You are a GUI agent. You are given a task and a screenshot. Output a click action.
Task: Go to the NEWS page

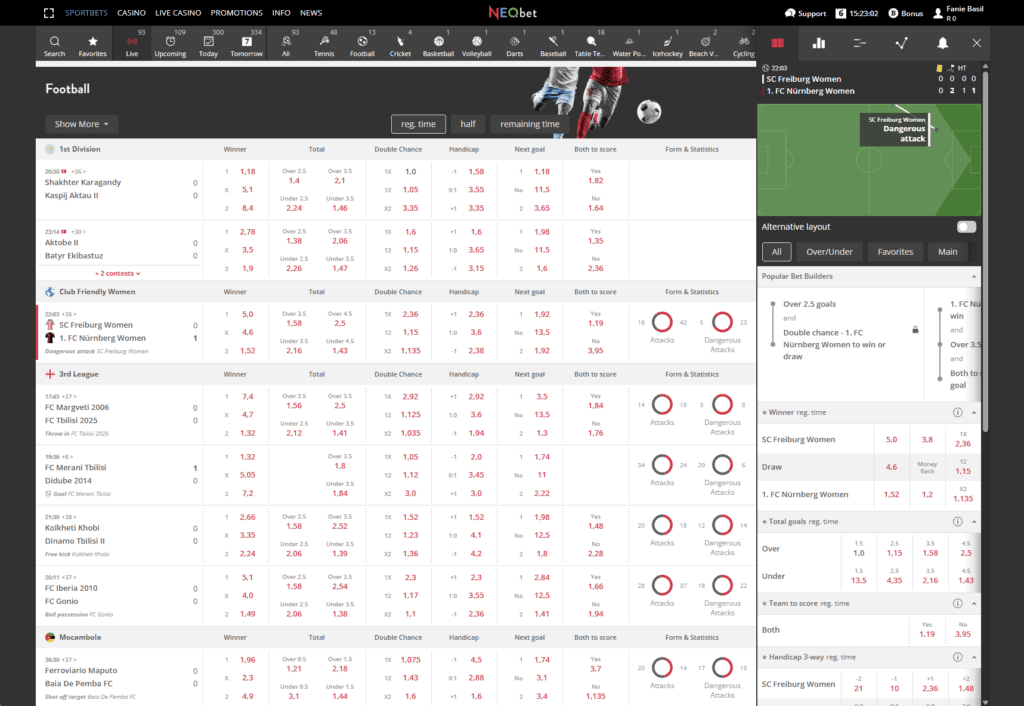pos(311,13)
